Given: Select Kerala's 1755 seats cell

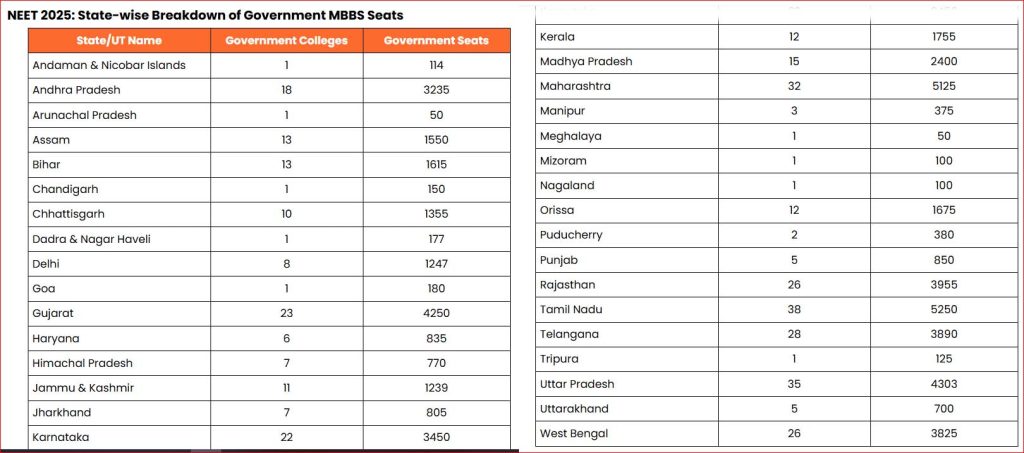Looking at the screenshot, I should pos(944,37).
